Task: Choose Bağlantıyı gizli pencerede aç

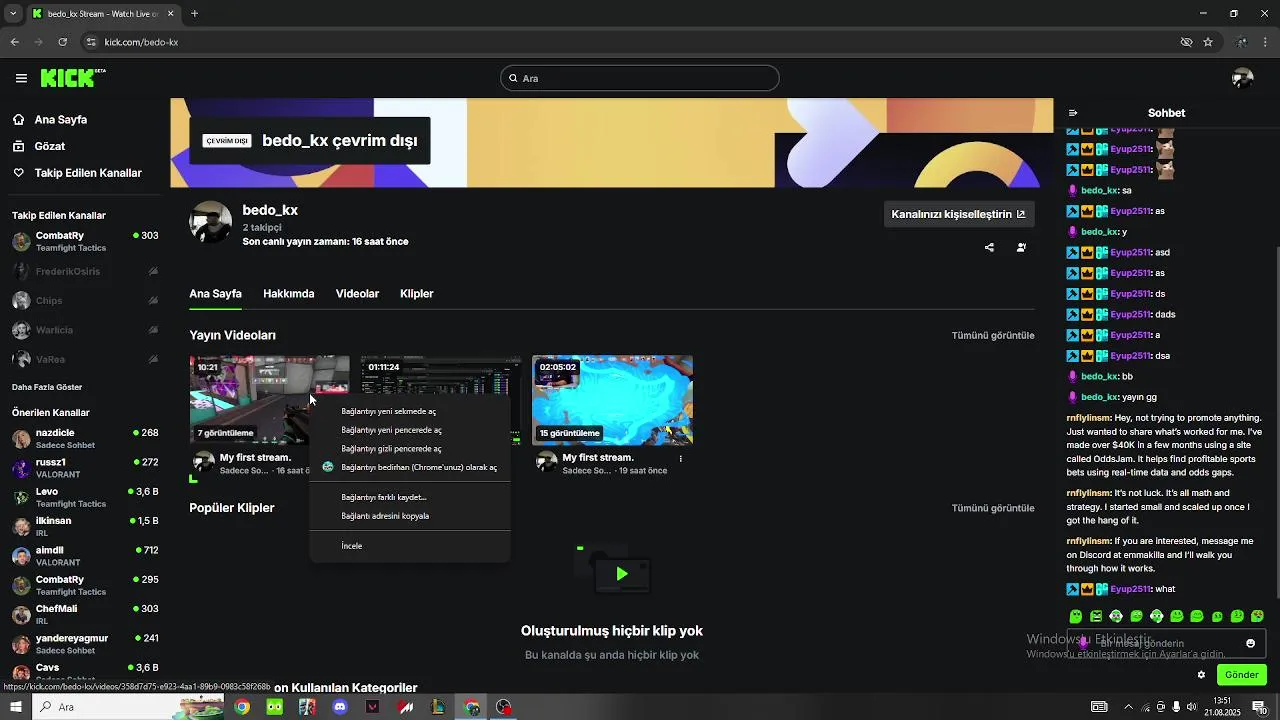Action: tap(391, 449)
